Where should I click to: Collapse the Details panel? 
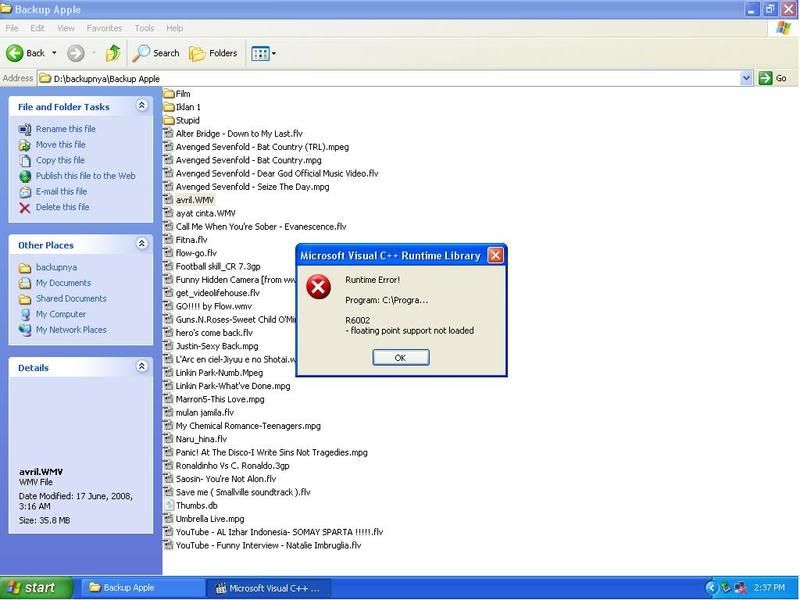click(142, 366)
